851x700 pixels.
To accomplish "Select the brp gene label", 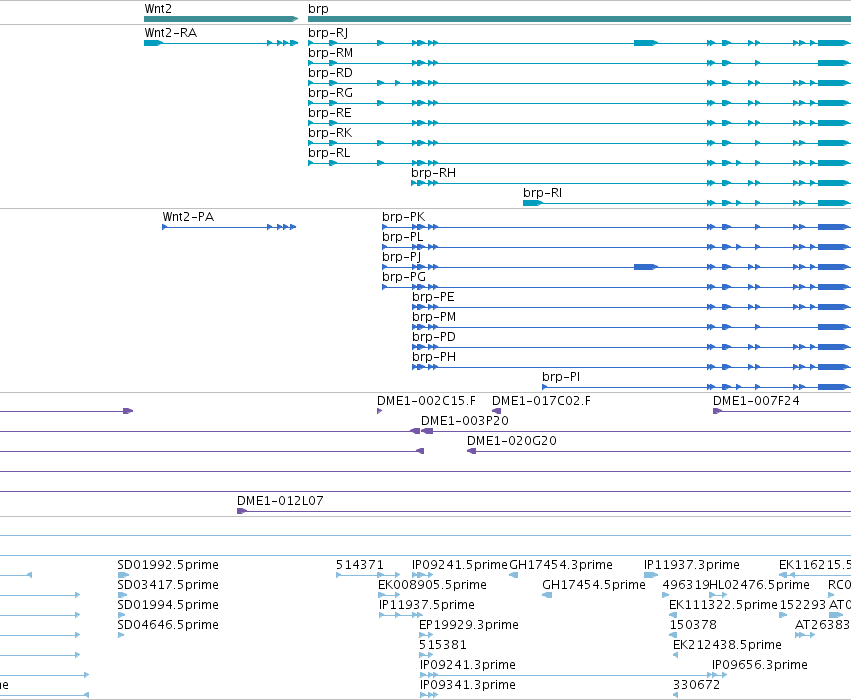I will point(318,9).
